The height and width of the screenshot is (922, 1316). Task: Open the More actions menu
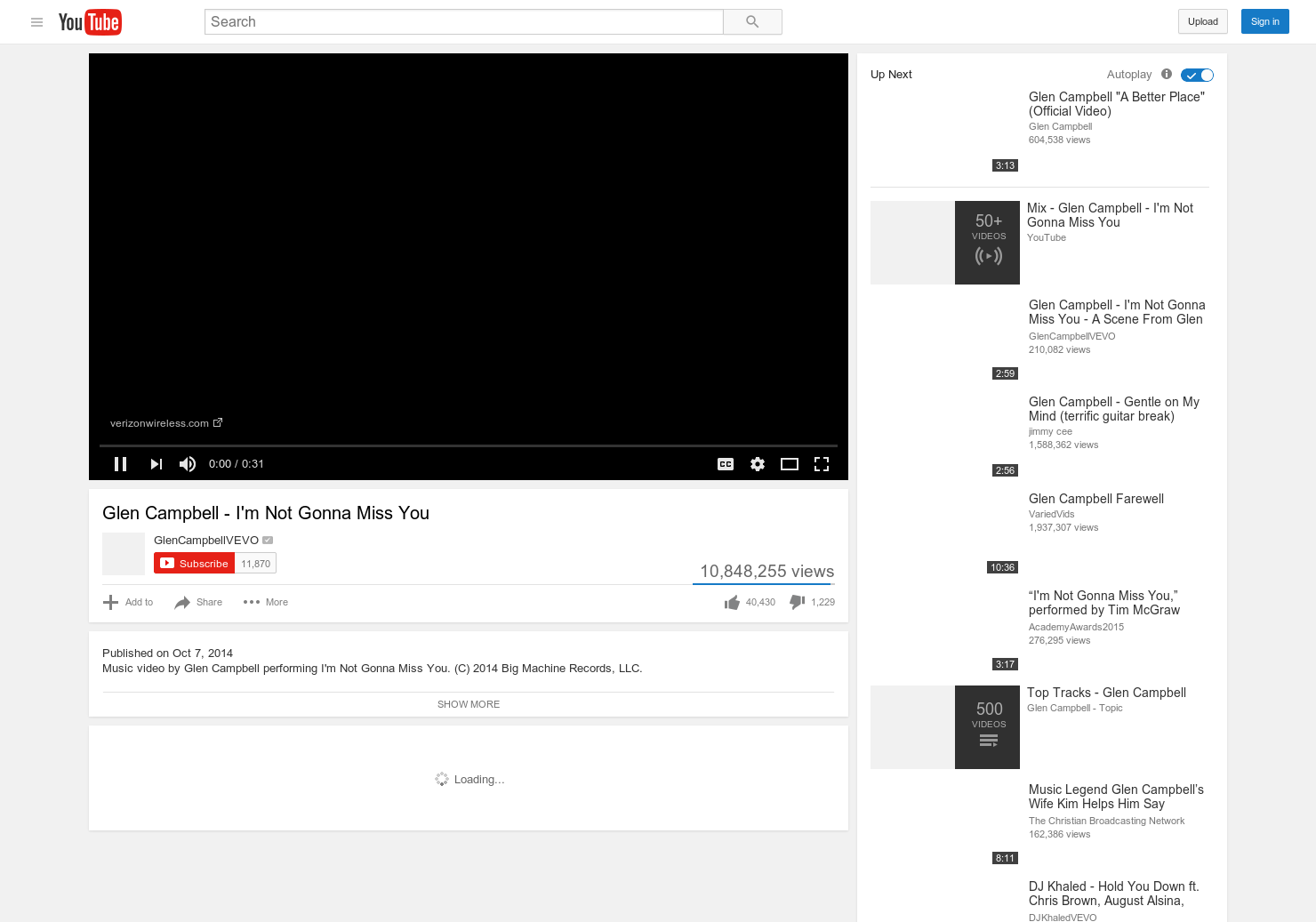pos(266,602)
